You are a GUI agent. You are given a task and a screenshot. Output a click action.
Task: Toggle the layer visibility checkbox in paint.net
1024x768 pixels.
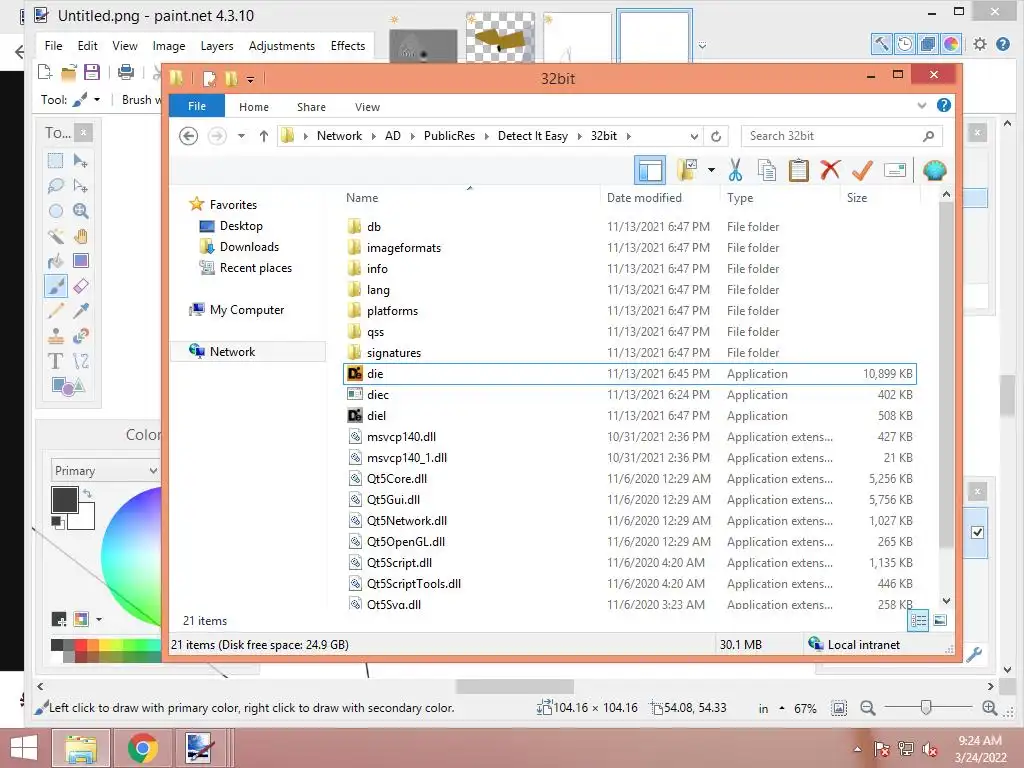(977, 532)
